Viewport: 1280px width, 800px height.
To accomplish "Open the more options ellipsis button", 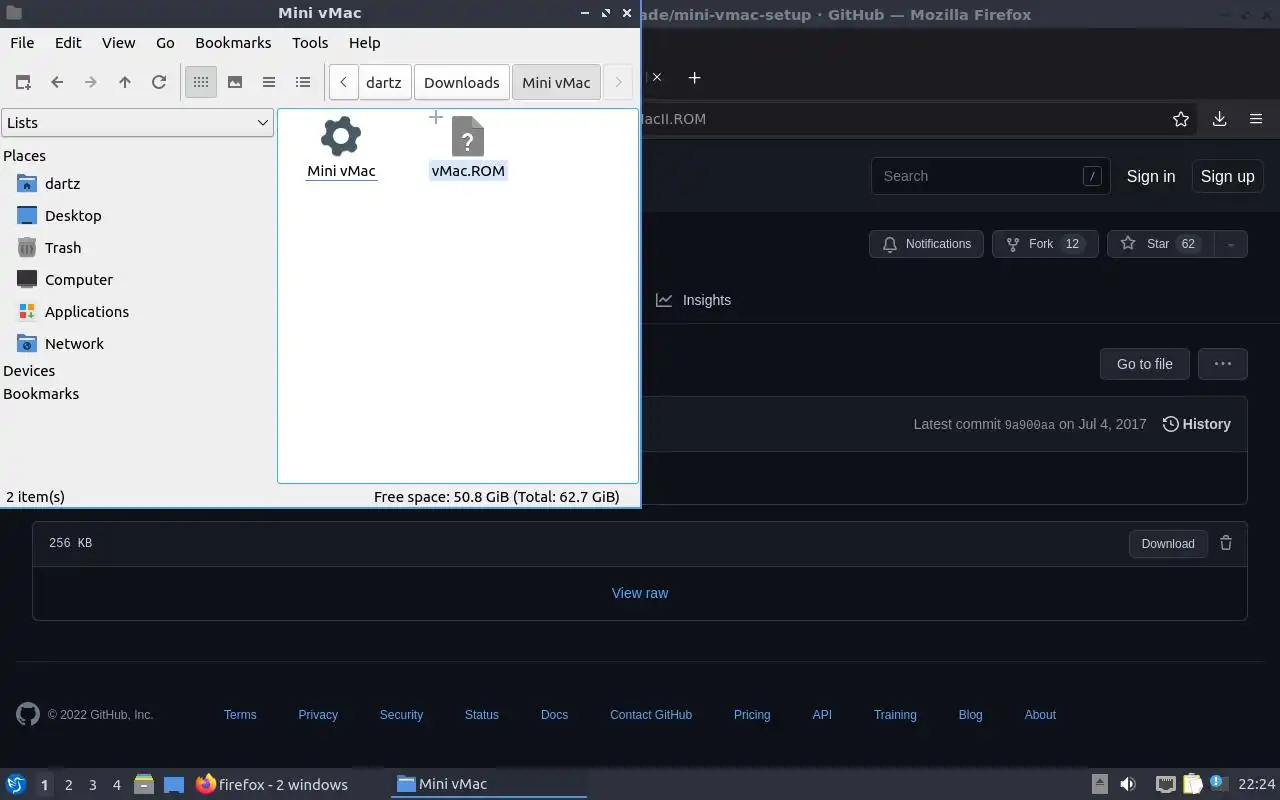I will [x=1222, y=364].
